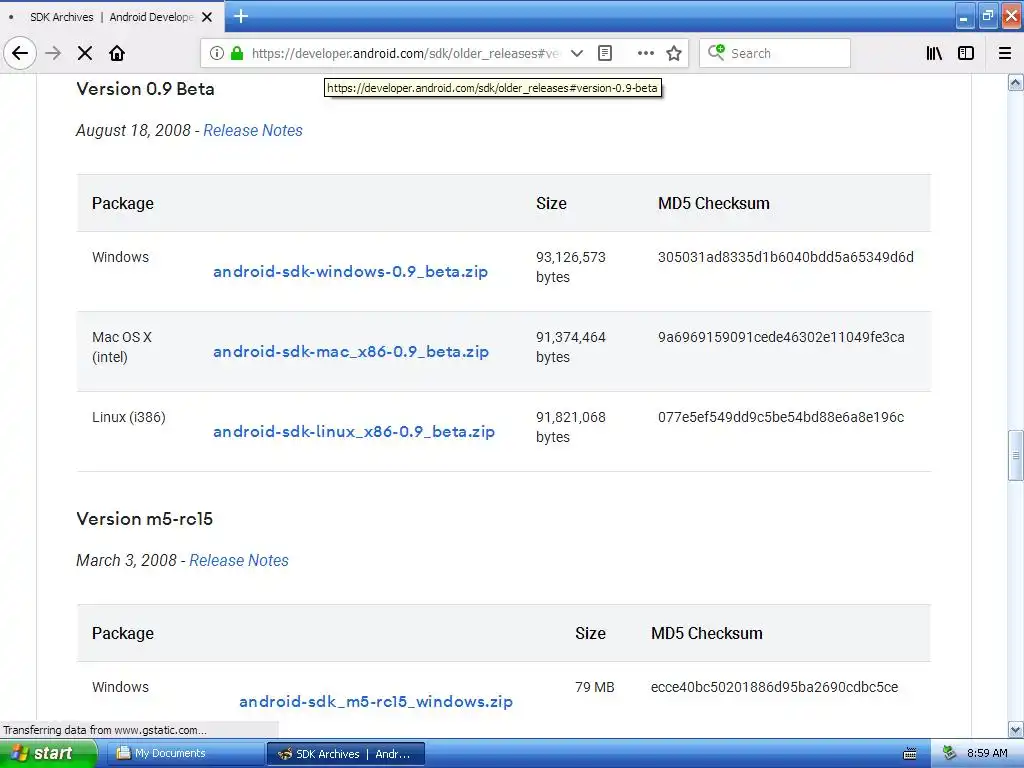
Task: Select the Mac OS X checksum 9a6969159…
Action: (x=781, y=337)
